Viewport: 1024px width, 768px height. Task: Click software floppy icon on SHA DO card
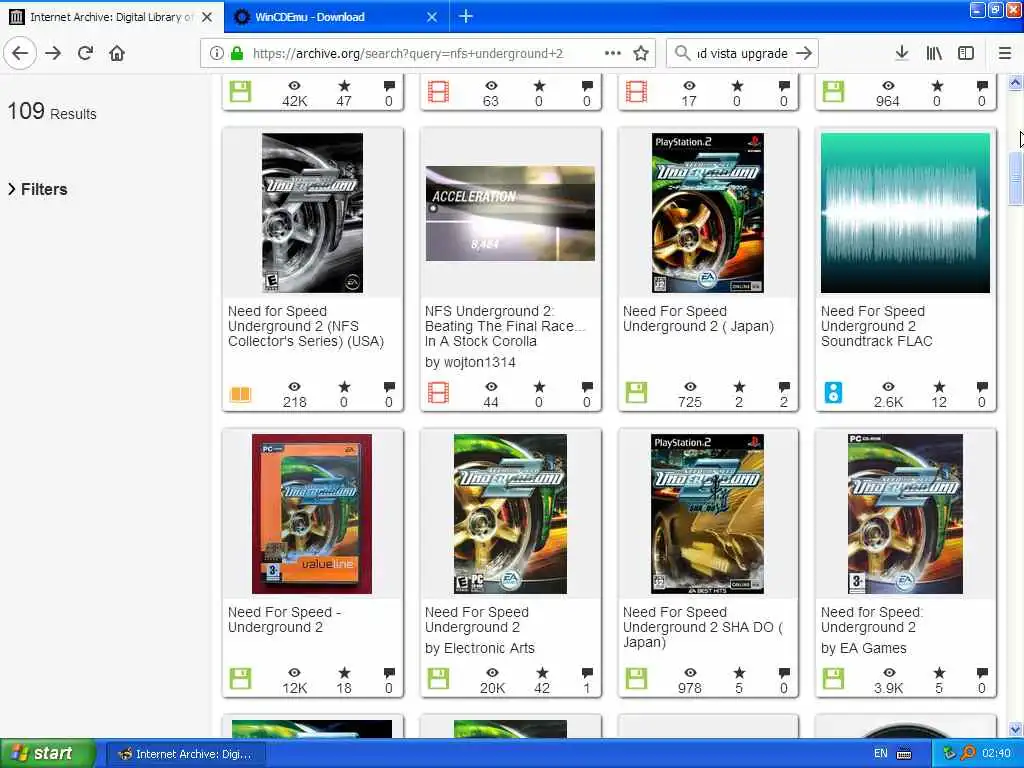pos(636,679)
